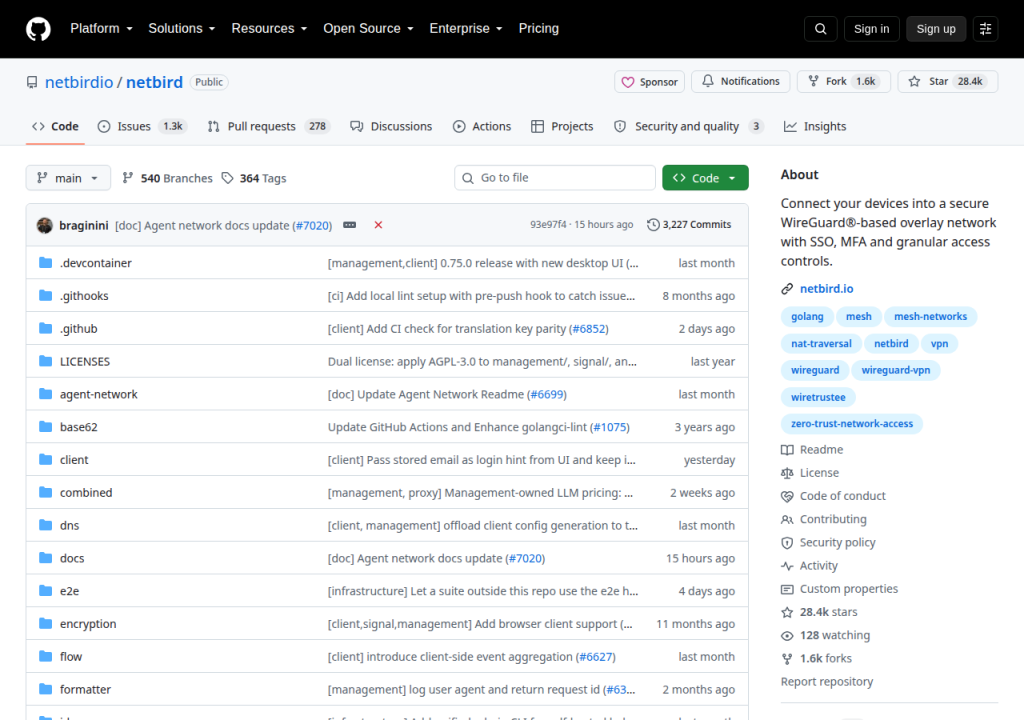
Task: Click the eye icon beside 128 watching
Action: (788, 636)
